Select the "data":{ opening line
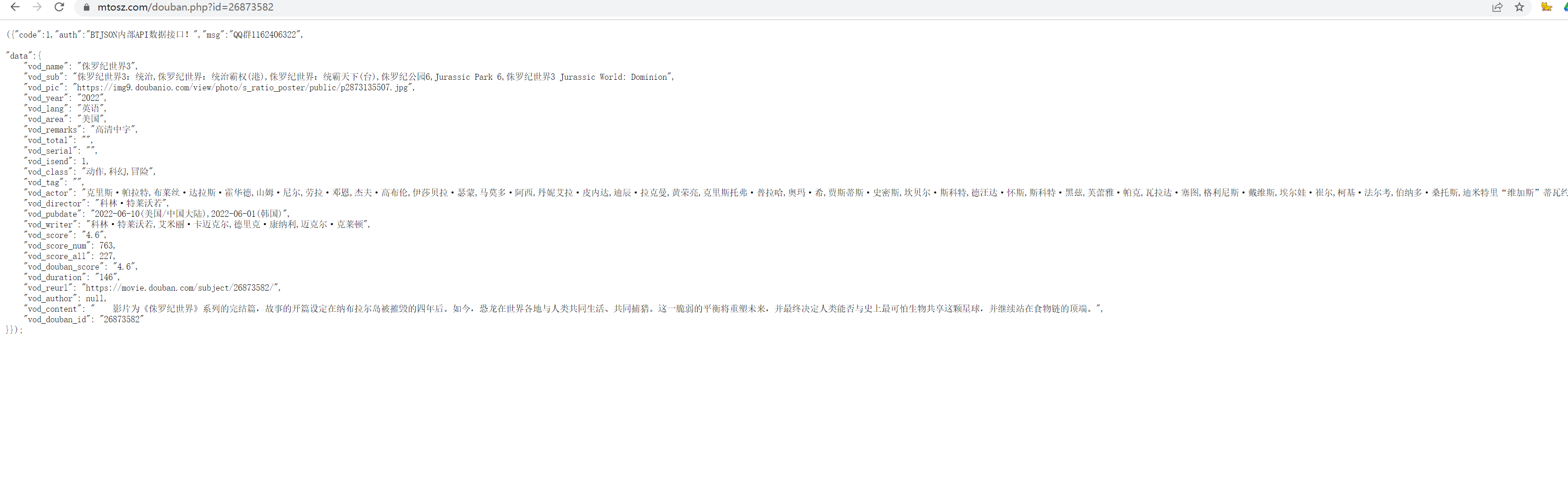The height and width of the screenshot is (491, 1568). (23, 56)
